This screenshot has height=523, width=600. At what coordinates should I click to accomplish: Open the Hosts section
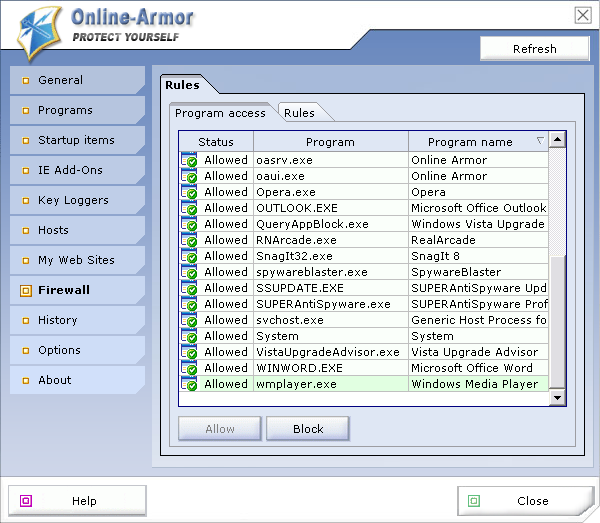coord(77,230)
